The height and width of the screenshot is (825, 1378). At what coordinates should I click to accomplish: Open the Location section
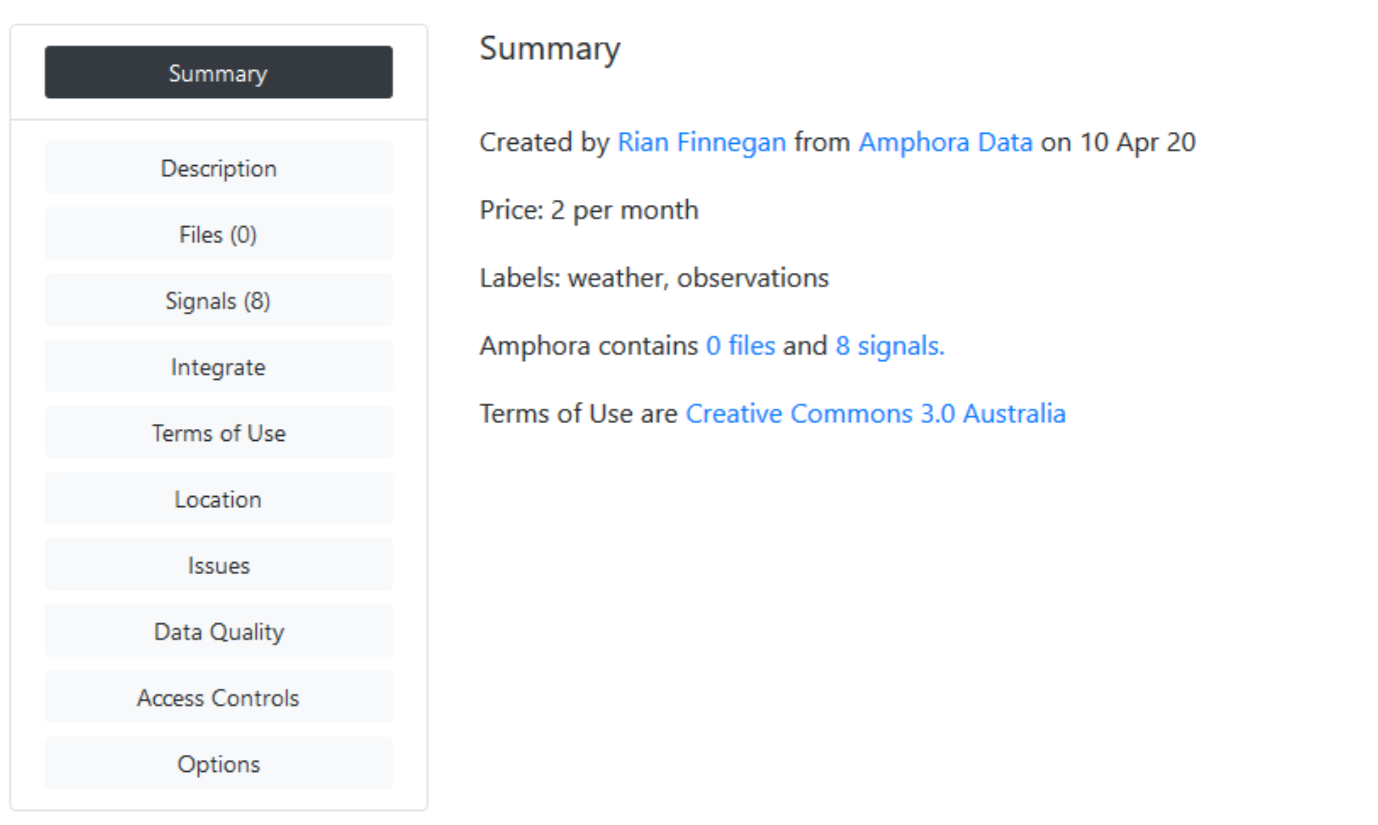click(x=218, y=499)
